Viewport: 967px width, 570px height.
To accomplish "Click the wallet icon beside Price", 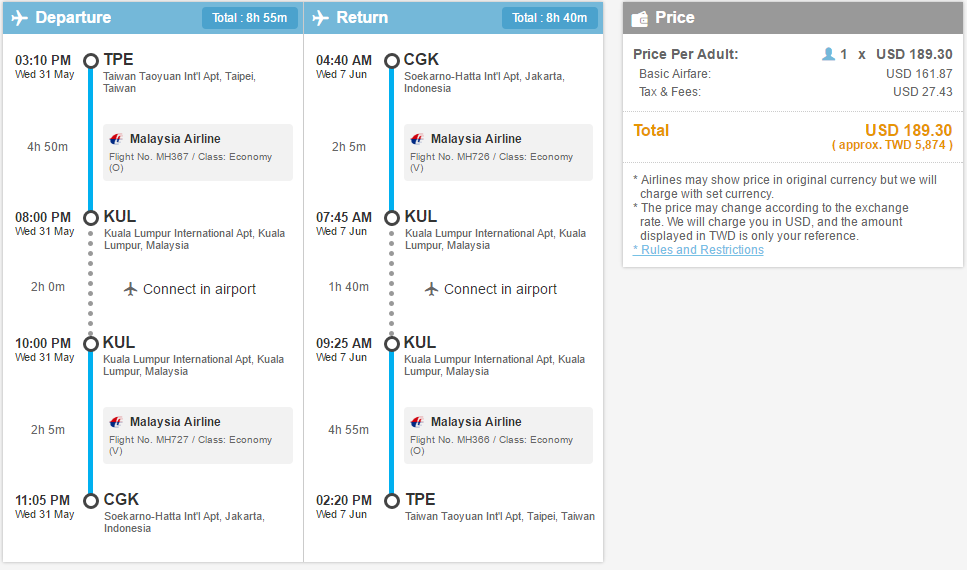I will coord(640,19).
